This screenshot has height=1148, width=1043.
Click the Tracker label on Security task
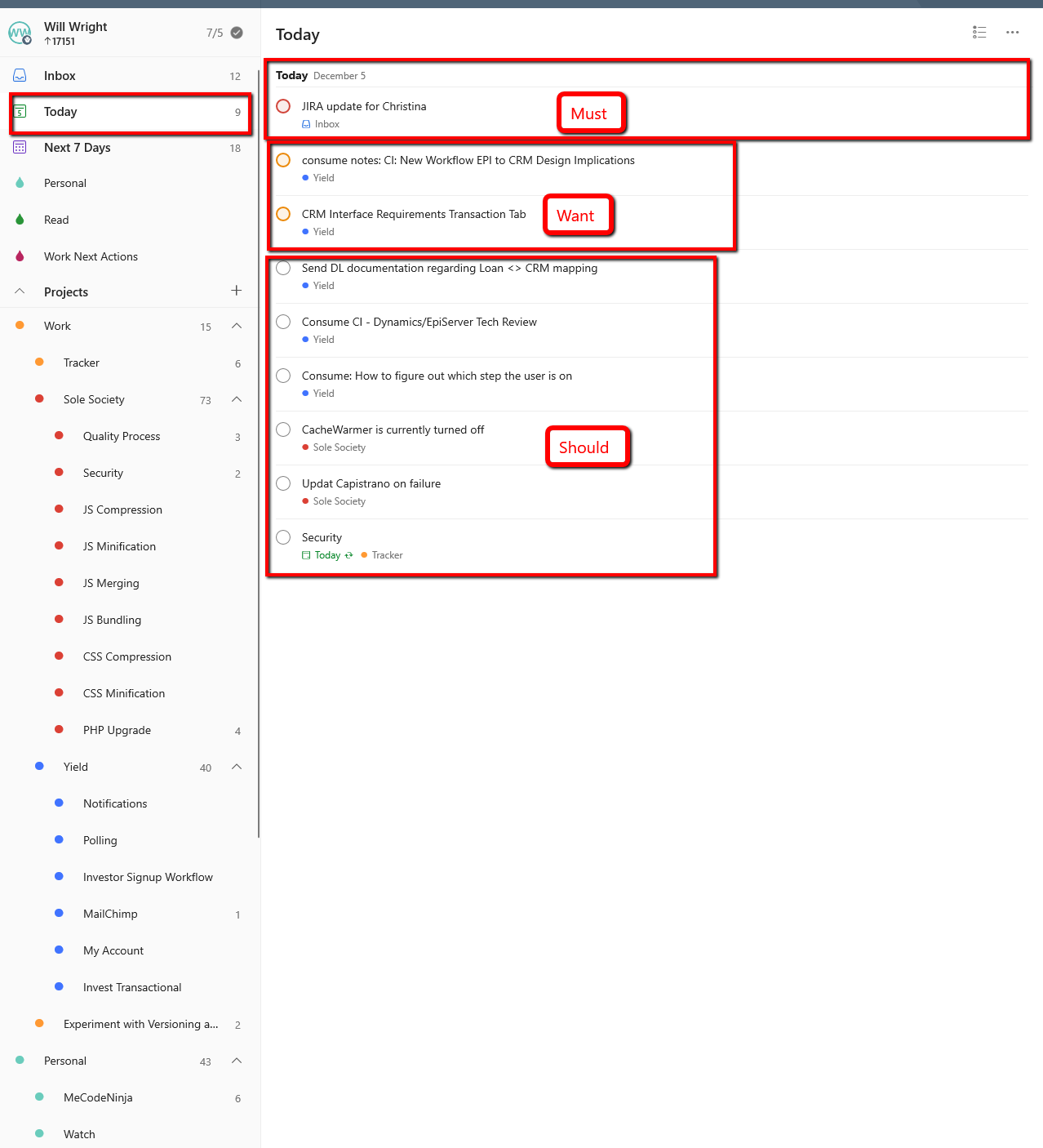(387, 555)
